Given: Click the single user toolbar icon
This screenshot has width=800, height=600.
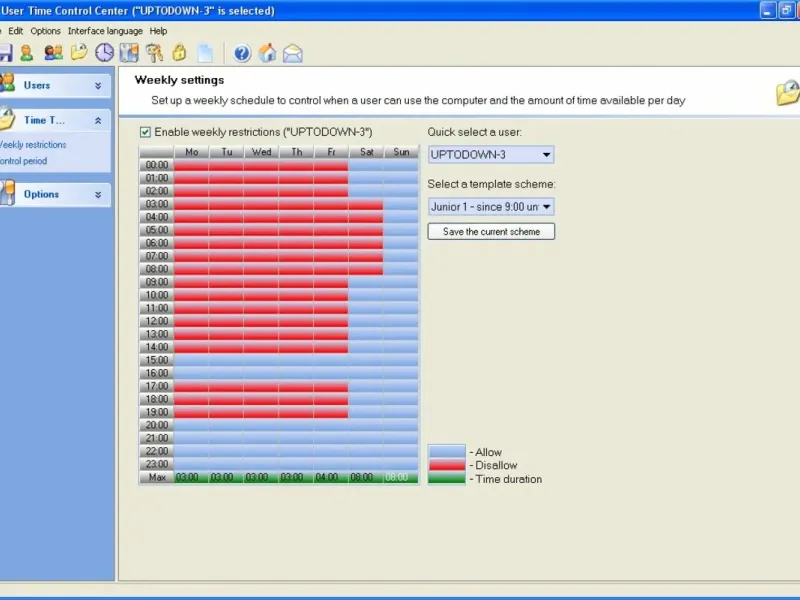Looking at the screenshot, I should (27, 53).
